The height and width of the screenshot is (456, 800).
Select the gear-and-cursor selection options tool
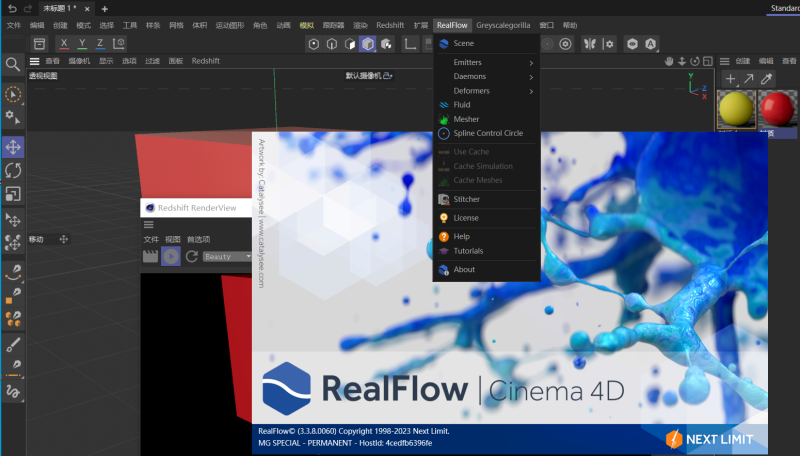tap(13, 117)
